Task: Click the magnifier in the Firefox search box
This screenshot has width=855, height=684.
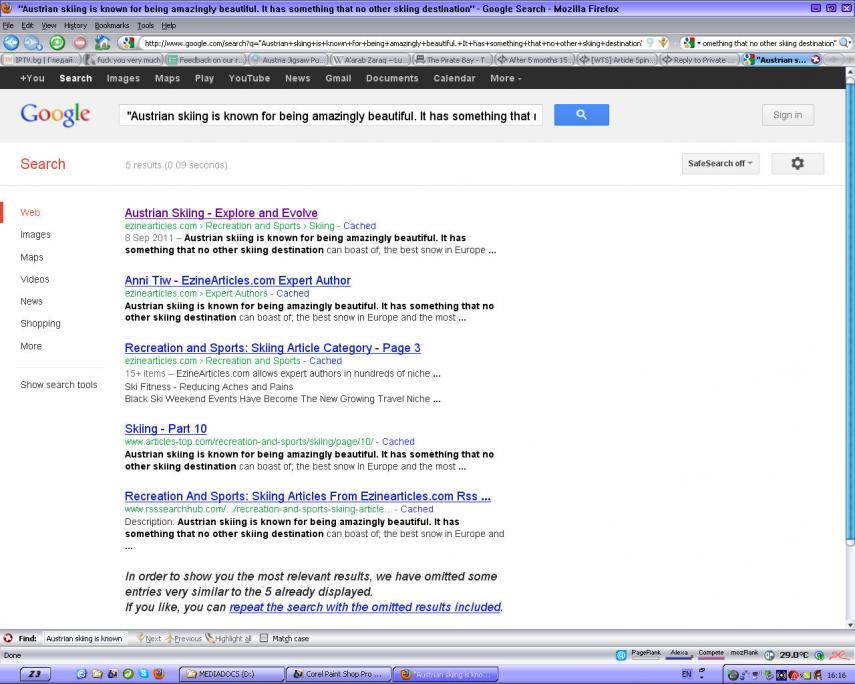Action: (844, 43)
